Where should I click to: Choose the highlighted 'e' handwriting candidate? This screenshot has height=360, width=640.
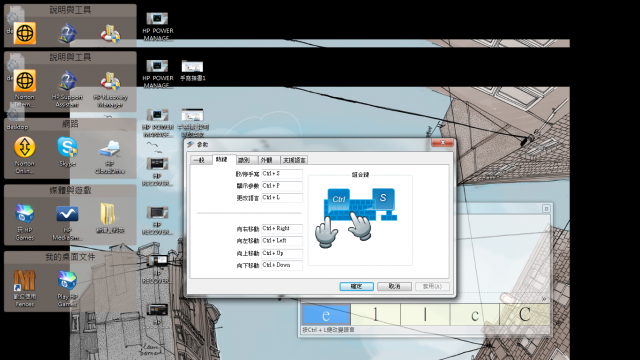tap(326, 315)
